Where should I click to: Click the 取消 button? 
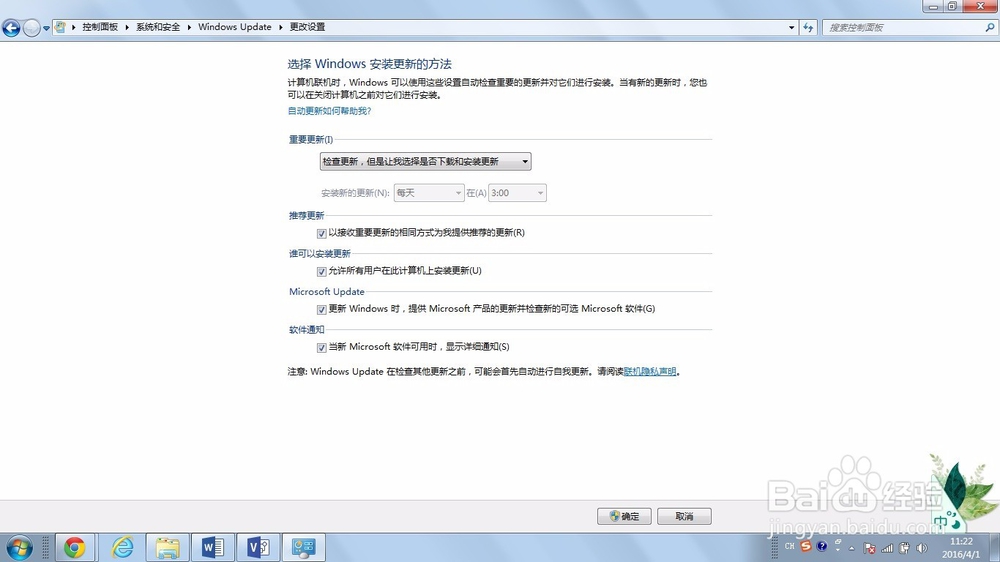[x=684, y=516]
